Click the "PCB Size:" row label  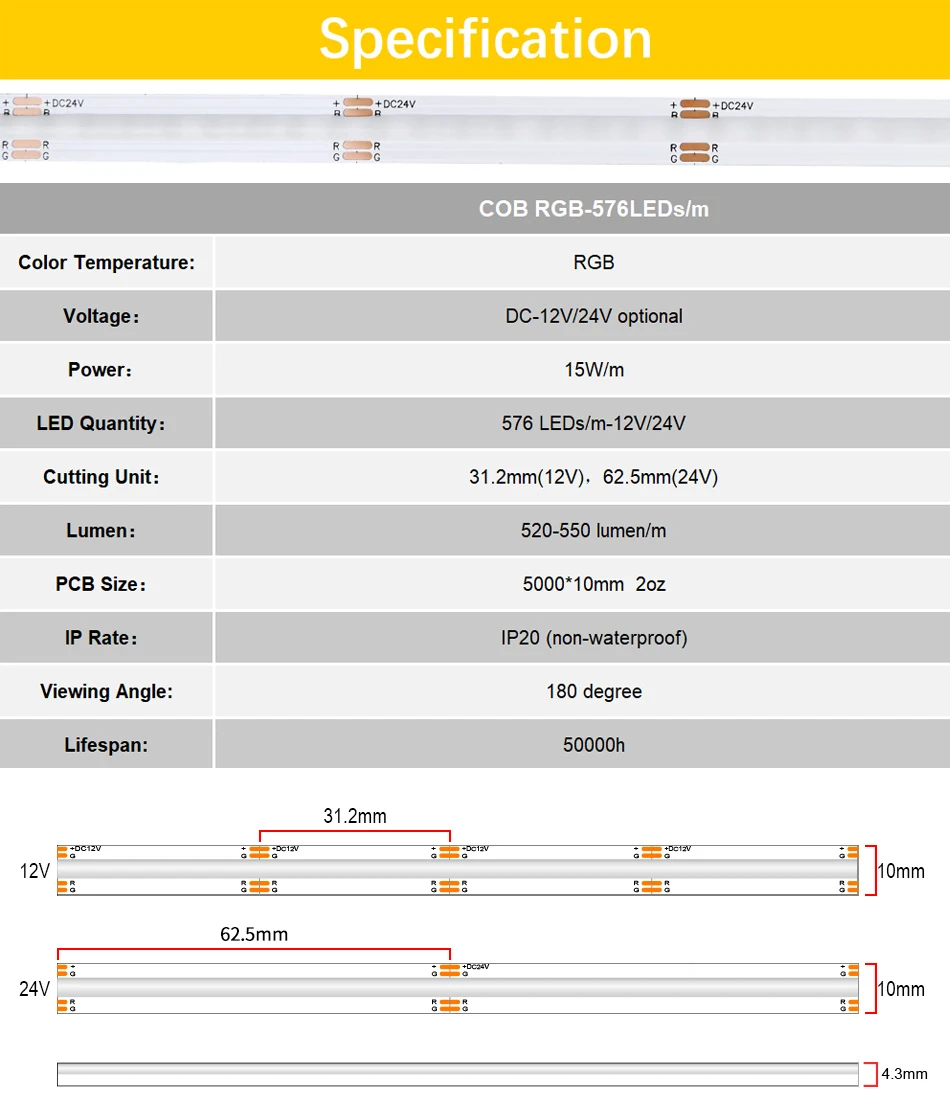[101, 584]
